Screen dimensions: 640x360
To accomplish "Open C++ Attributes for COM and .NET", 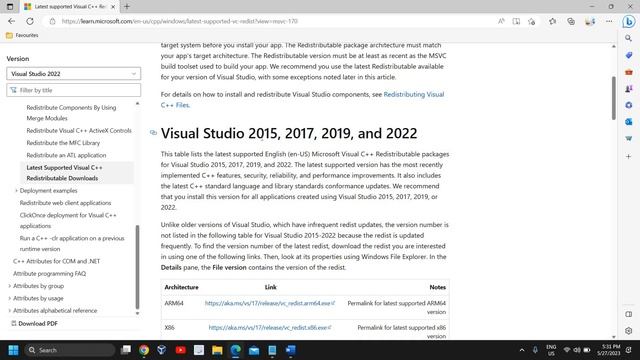I will (x=56, y=261).
